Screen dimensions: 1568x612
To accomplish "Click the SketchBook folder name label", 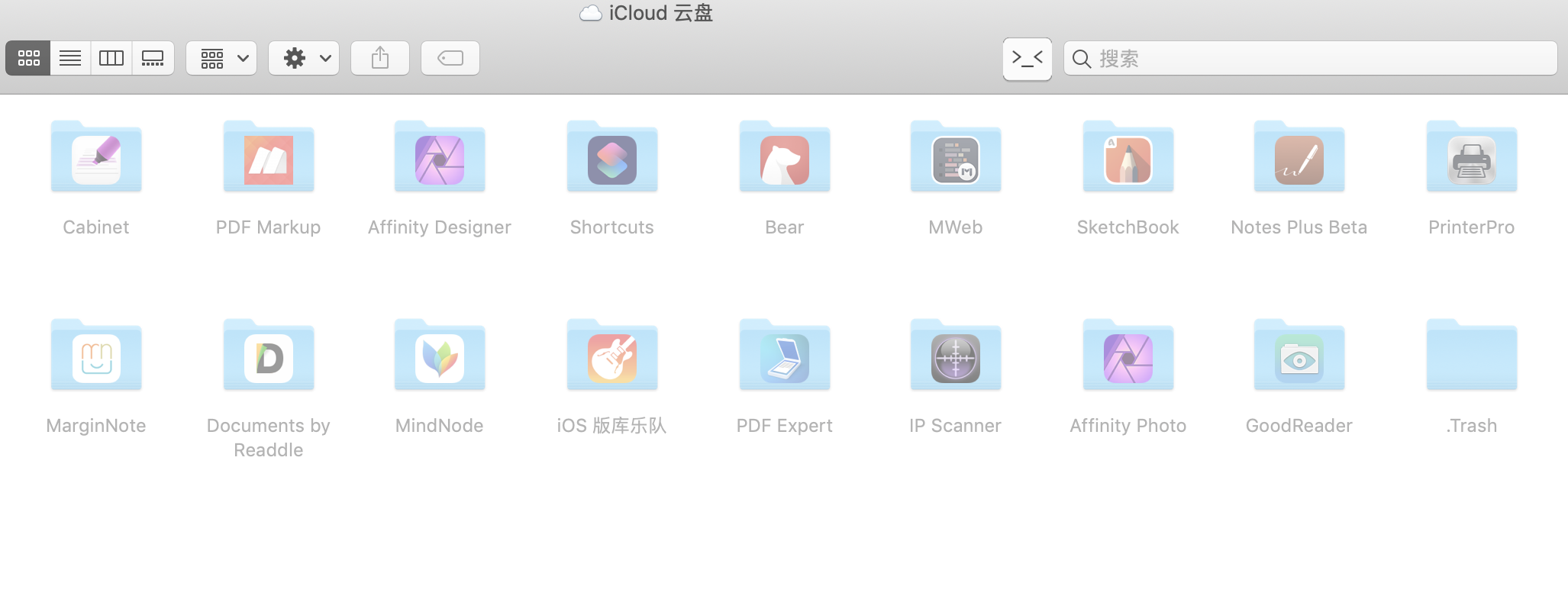I will (x=1128, y=227).
